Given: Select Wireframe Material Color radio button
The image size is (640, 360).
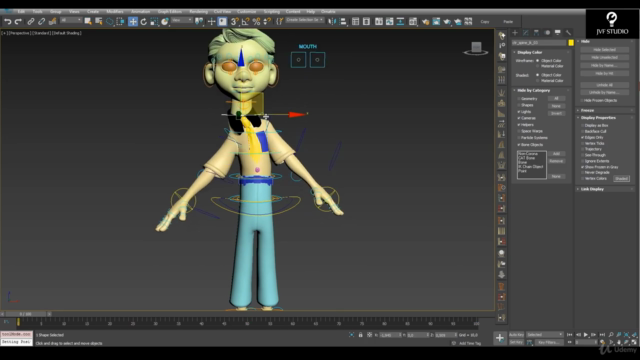Looking at the screenshot, I should [537, 66].
